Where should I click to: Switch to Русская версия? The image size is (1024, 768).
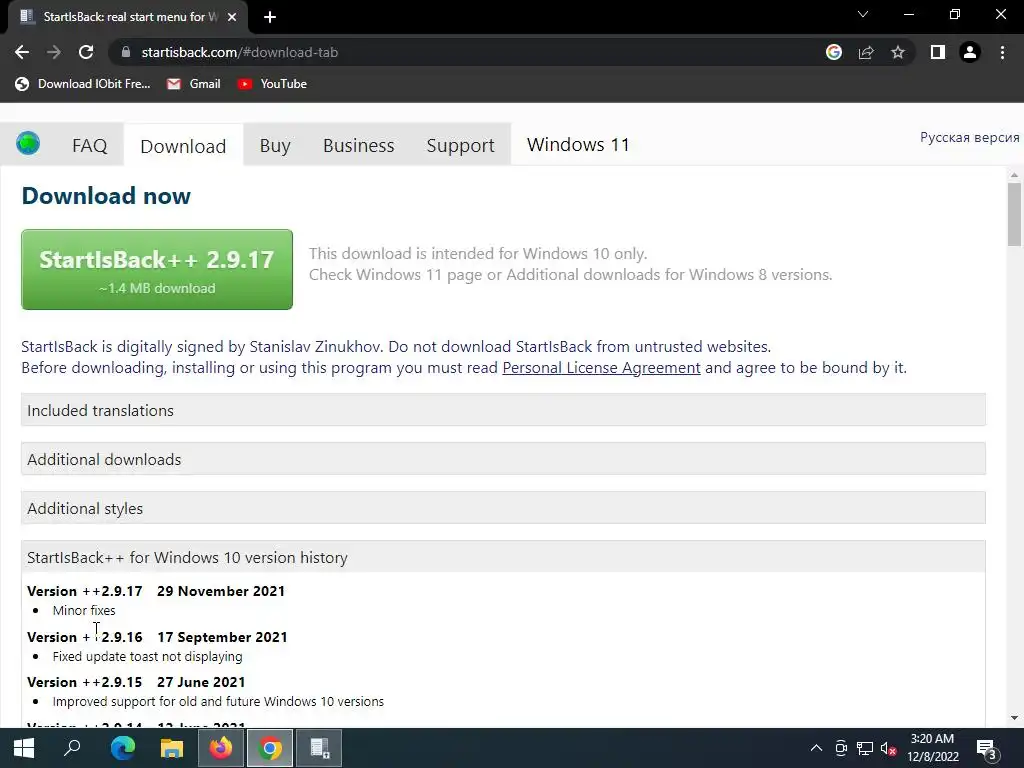click(x=969, y=137)
